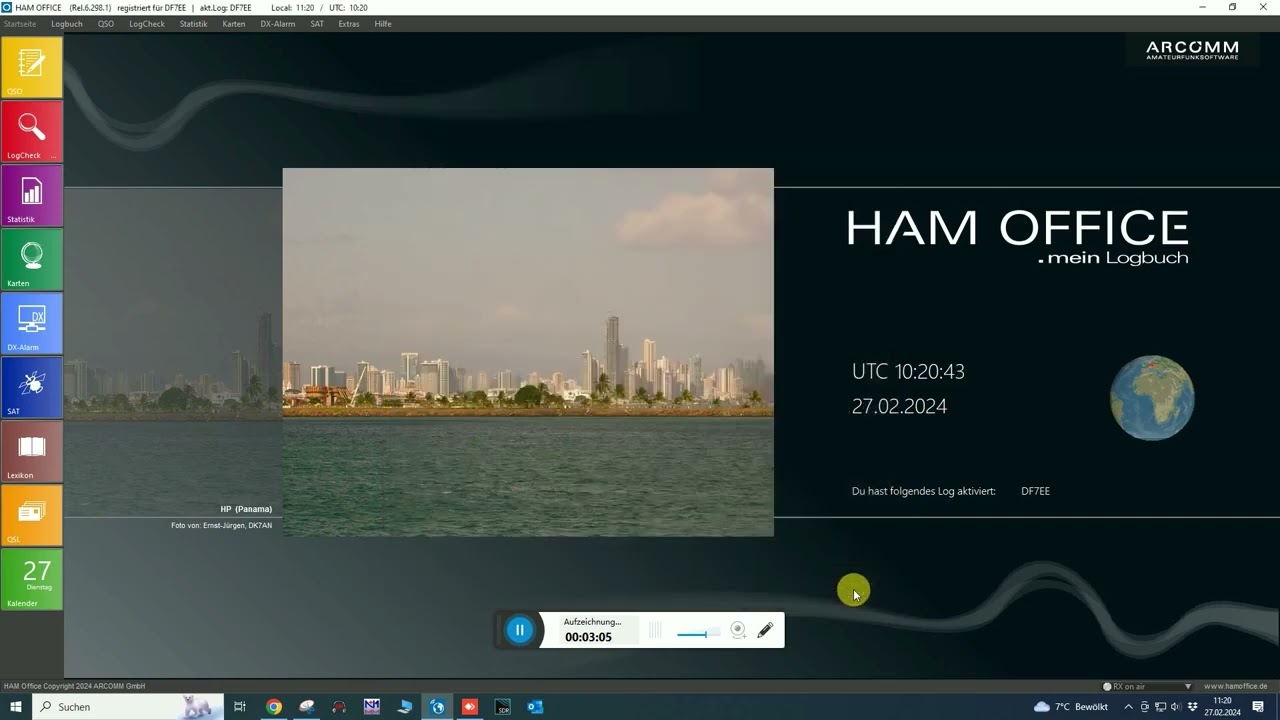
Task: Show hidden system tray icons
Action: tap(1129, 707)
